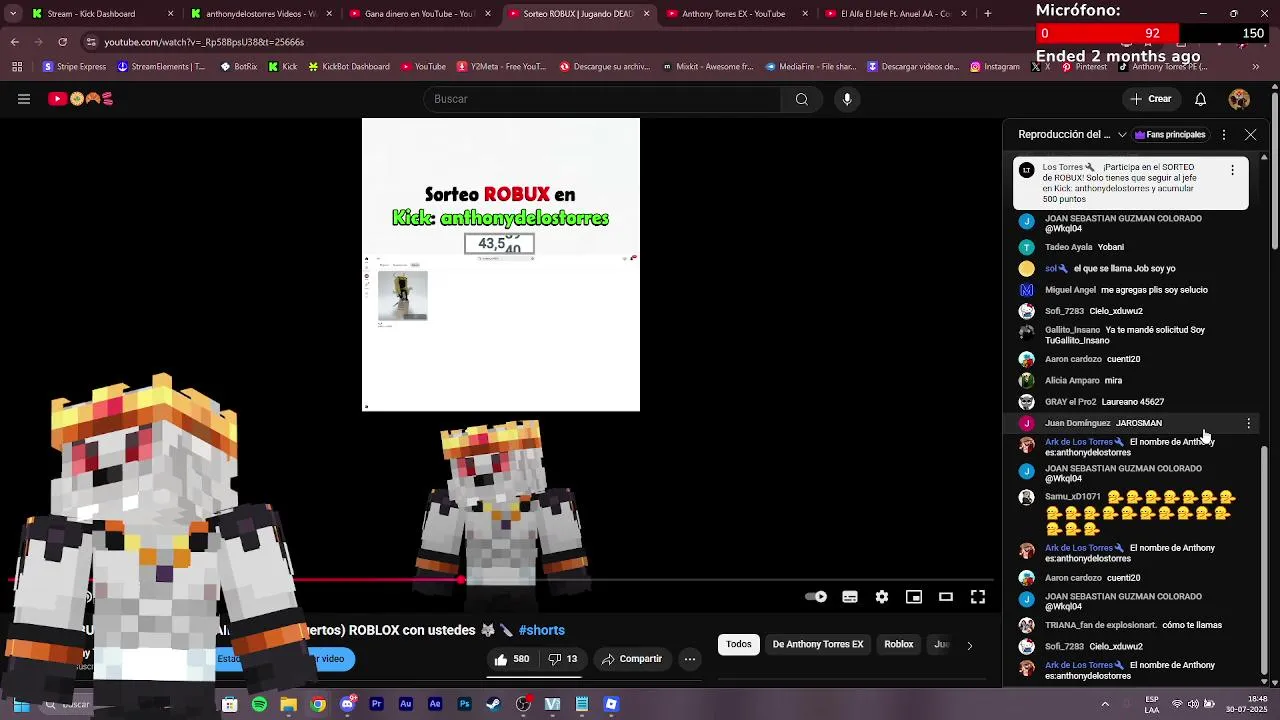Open a new browser tab
The width and height of the screenshot is (1280, 720).
(x=988, y=14)
